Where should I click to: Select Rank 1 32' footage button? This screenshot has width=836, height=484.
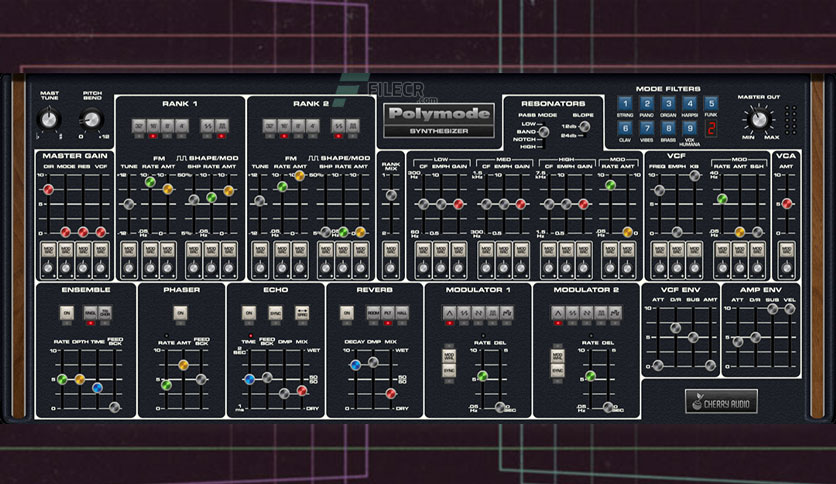pos(139,126)
